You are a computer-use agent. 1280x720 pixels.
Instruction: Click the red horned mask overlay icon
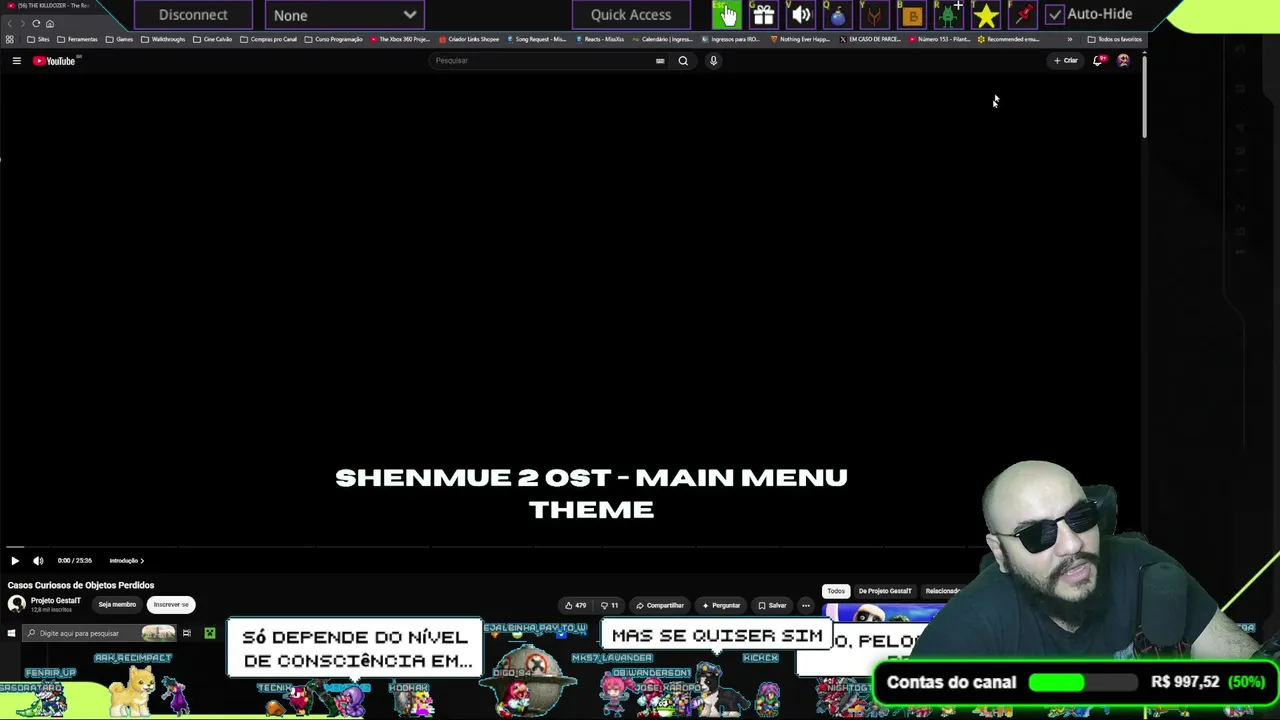pos(875,15)
